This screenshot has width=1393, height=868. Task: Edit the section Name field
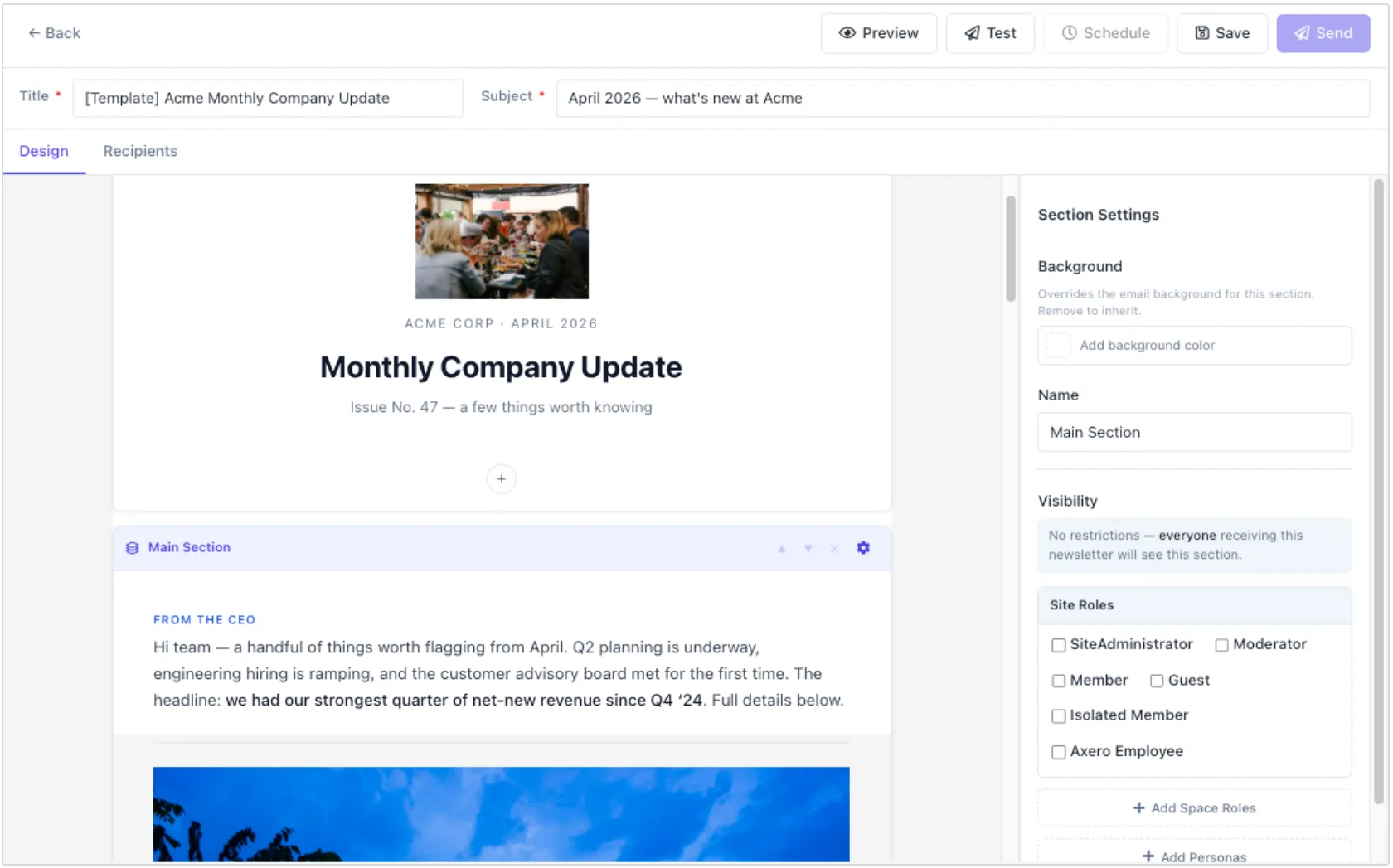click(x=1195, y=432)
